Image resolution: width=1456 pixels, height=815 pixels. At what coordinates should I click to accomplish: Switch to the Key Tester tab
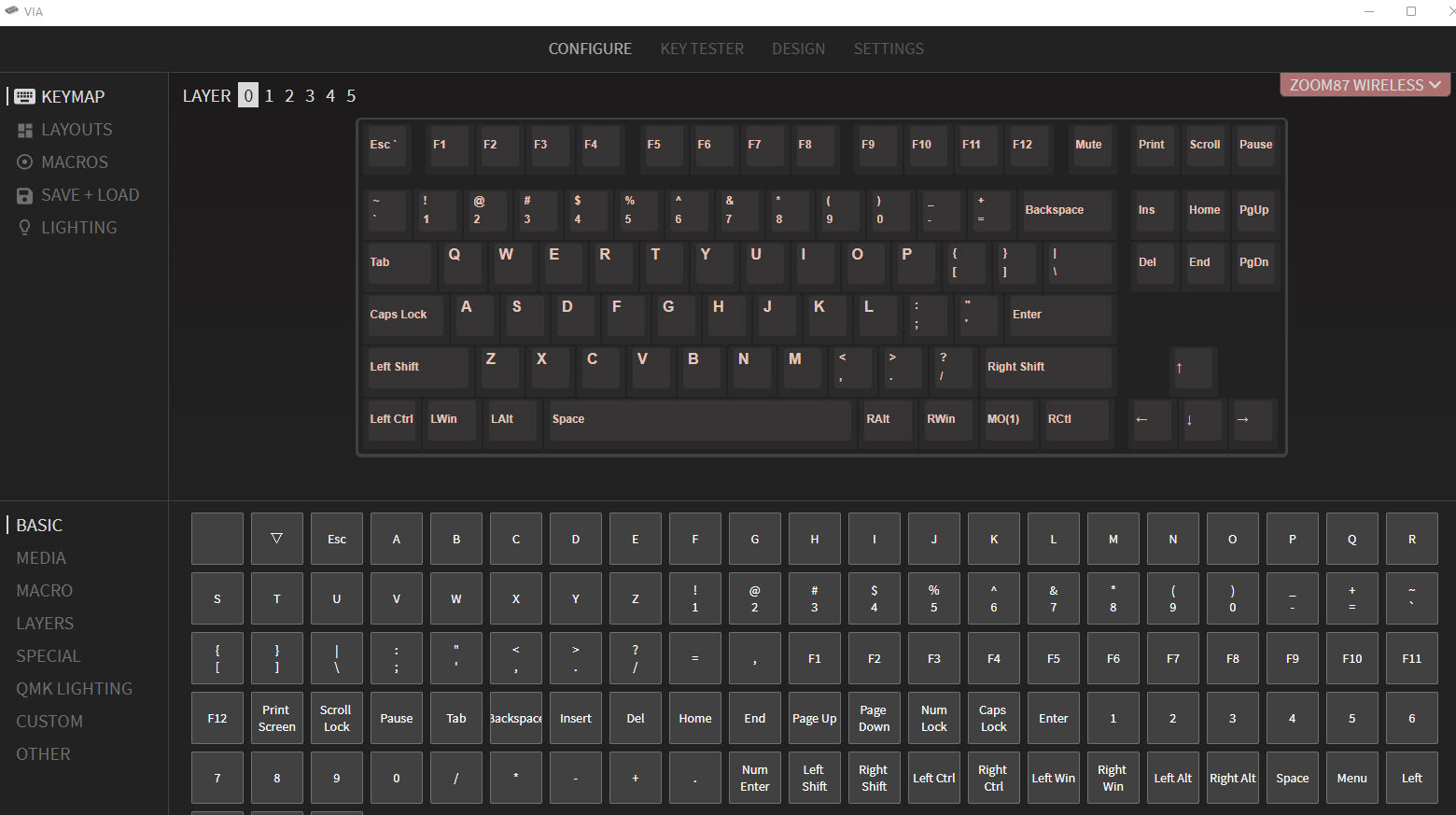point(702,49)
